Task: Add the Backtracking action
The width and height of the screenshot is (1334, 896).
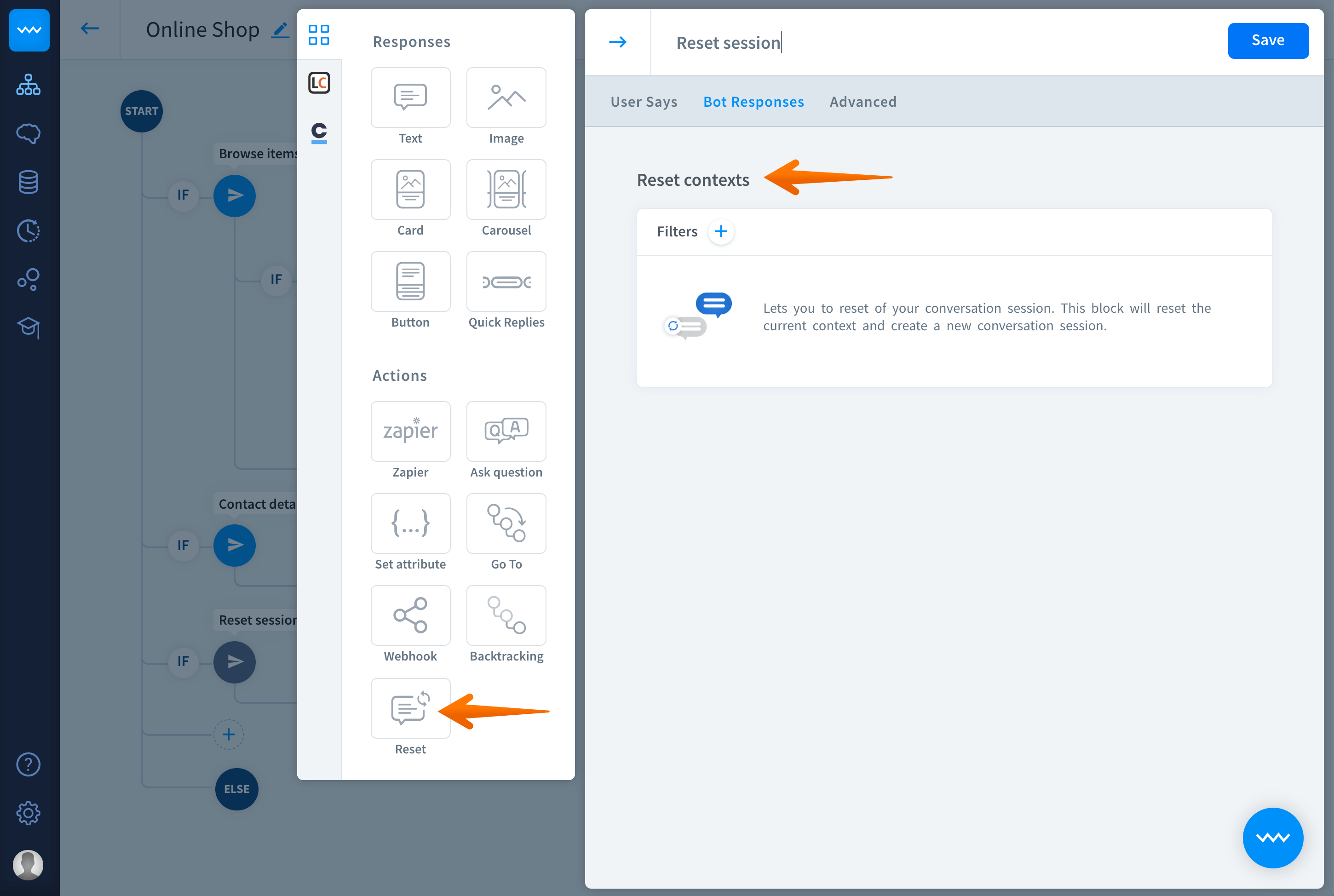Action: click(506, 615)
